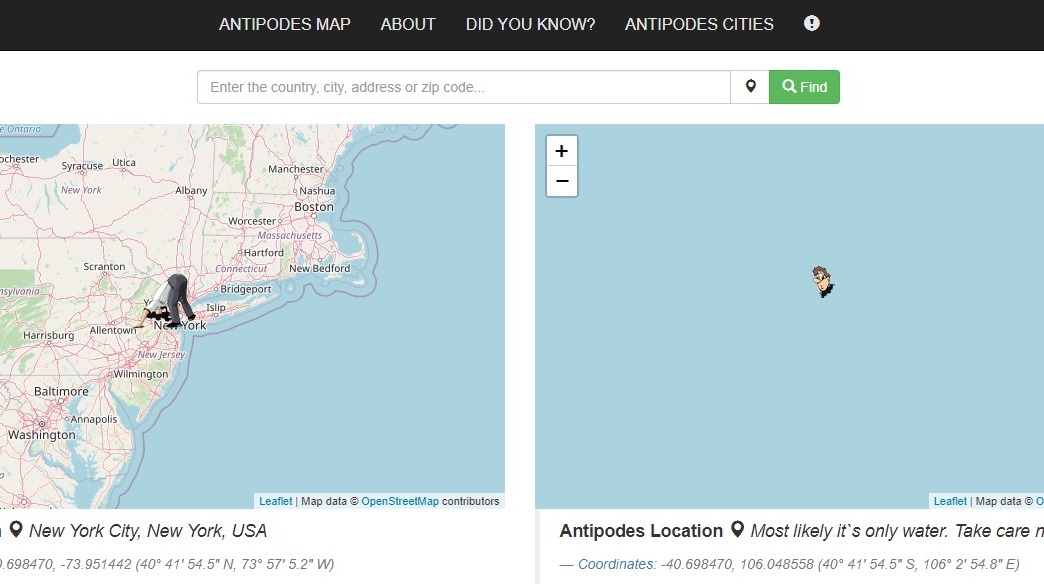Go to the About page
The image size is (1044, 587).
[x=408, y=24]
